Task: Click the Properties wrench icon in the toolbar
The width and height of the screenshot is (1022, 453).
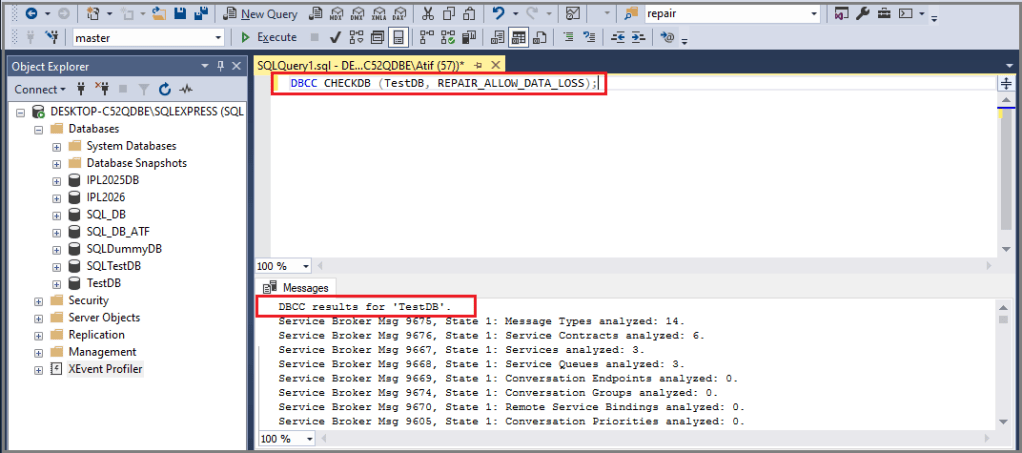Action: [862, 14]
